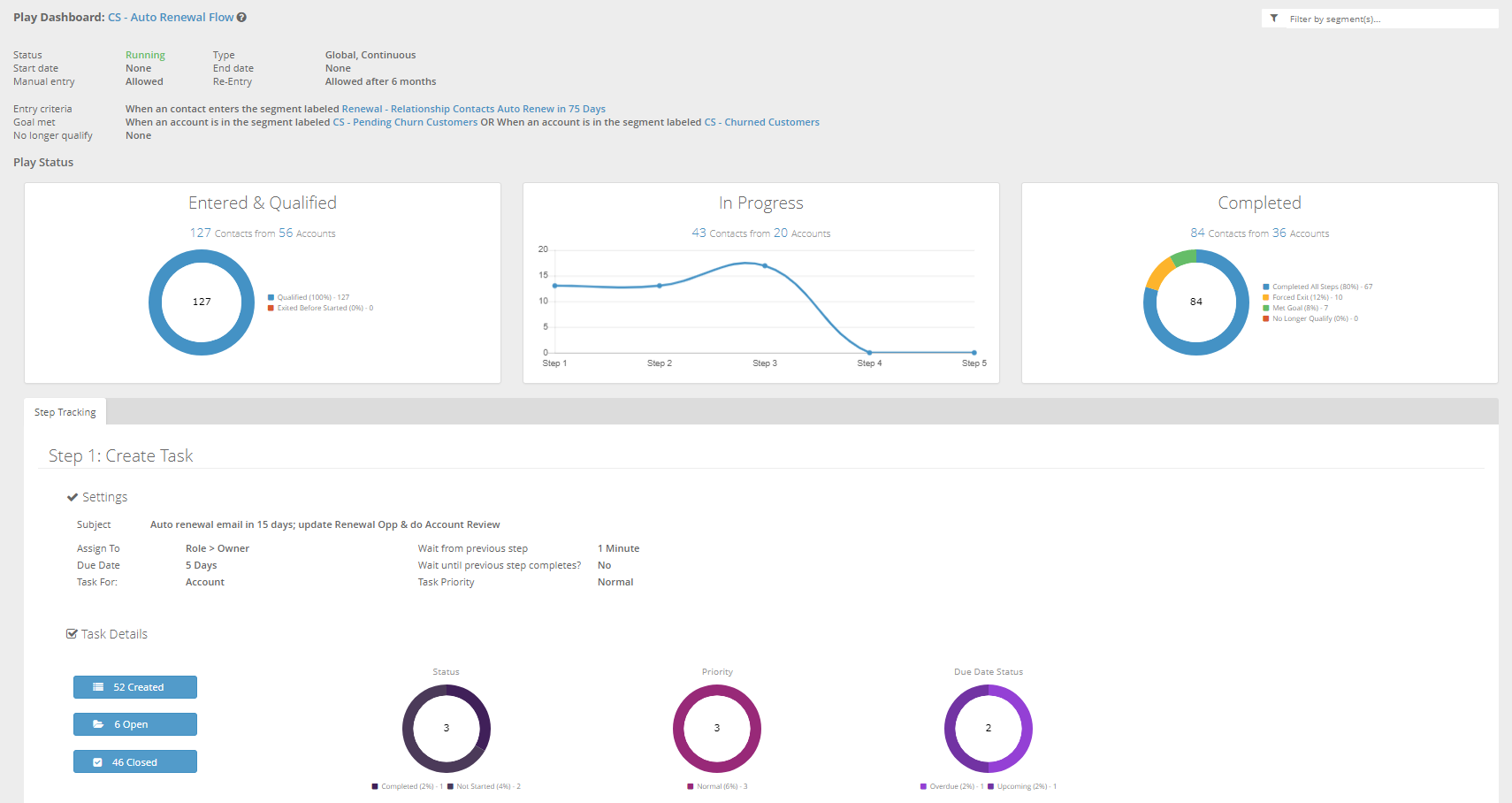Open the CS - Pending Churn Customers link
Image resolution: width=1512 pixels, height=803 pixels.
[x=405, y=122]
